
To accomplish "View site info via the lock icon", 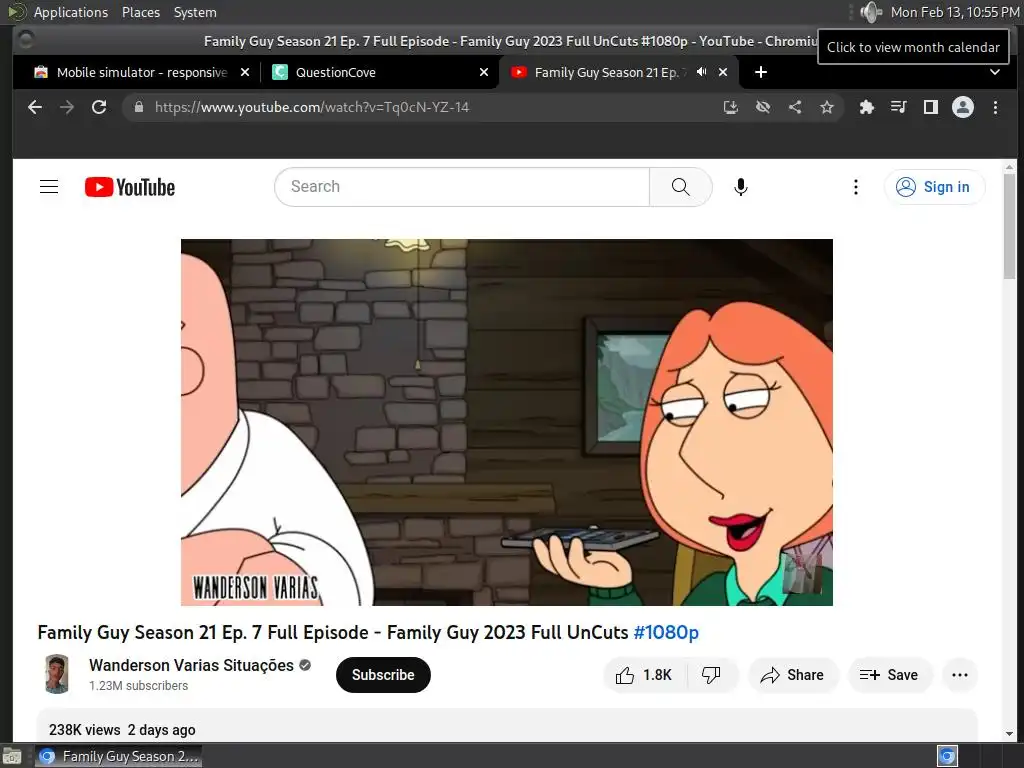I will (138, 107).
